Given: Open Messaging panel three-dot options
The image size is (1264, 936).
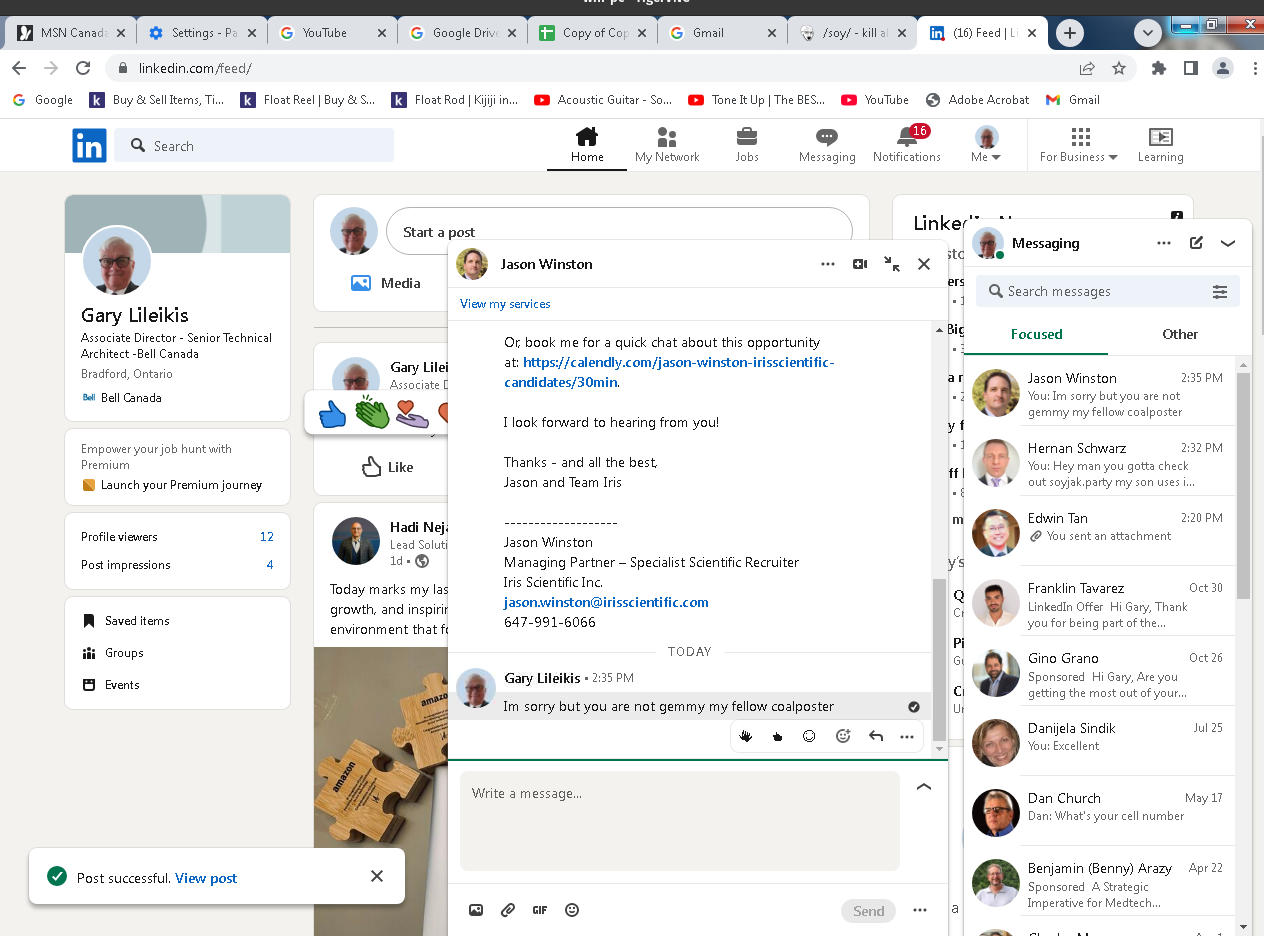Looking at the screenshot, I should pos(1164,243).
